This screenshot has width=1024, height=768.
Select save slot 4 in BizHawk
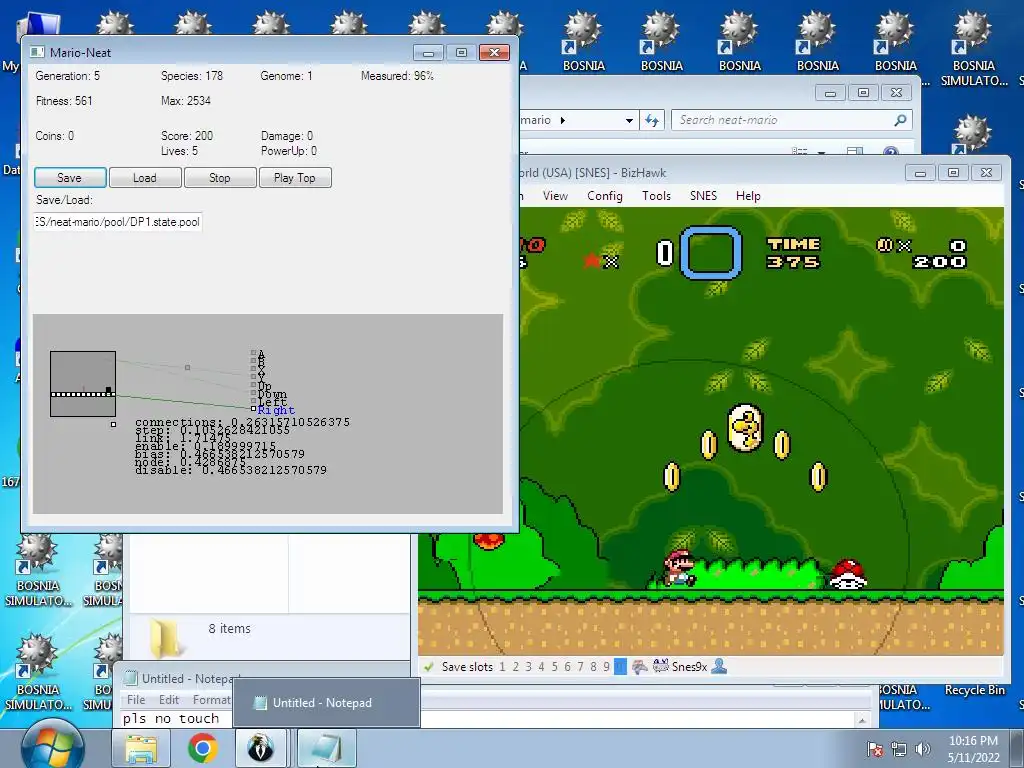click(x=541, y=667)
